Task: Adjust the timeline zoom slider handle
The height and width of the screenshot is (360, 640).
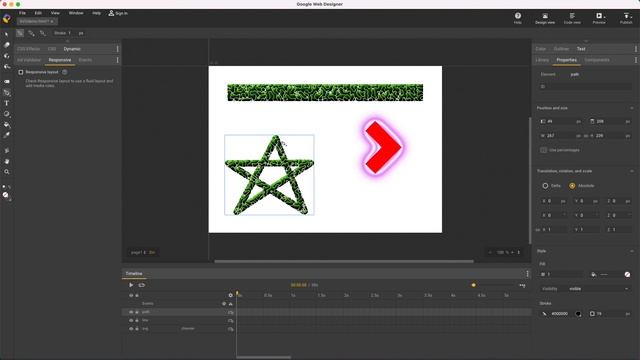Action: tap(473, 285)
